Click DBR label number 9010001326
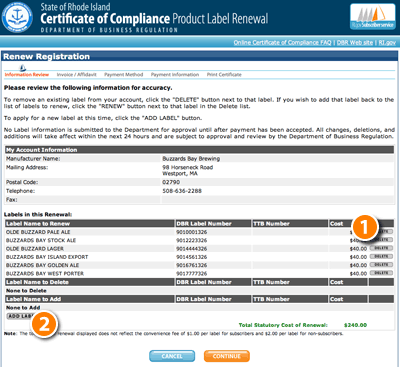The width and height of the screenshot is (400, 367). [192, 232]
